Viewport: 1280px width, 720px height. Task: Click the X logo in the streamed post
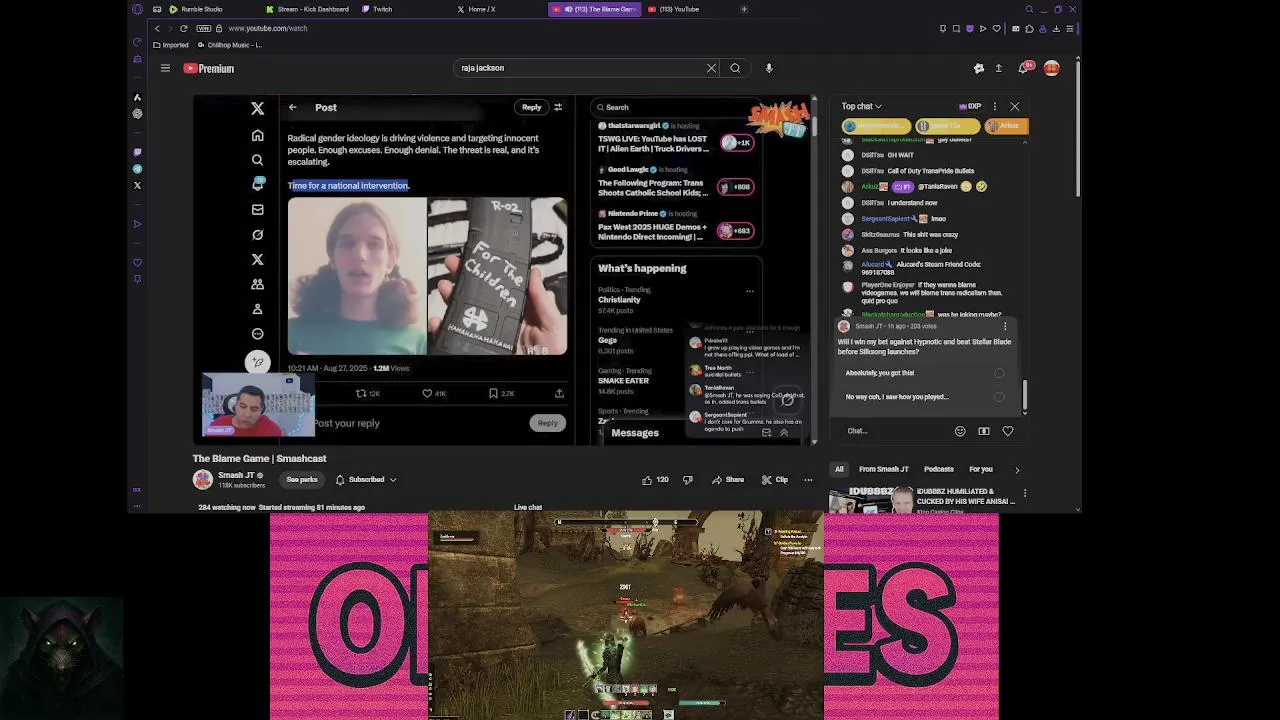(x=257, y=108)
